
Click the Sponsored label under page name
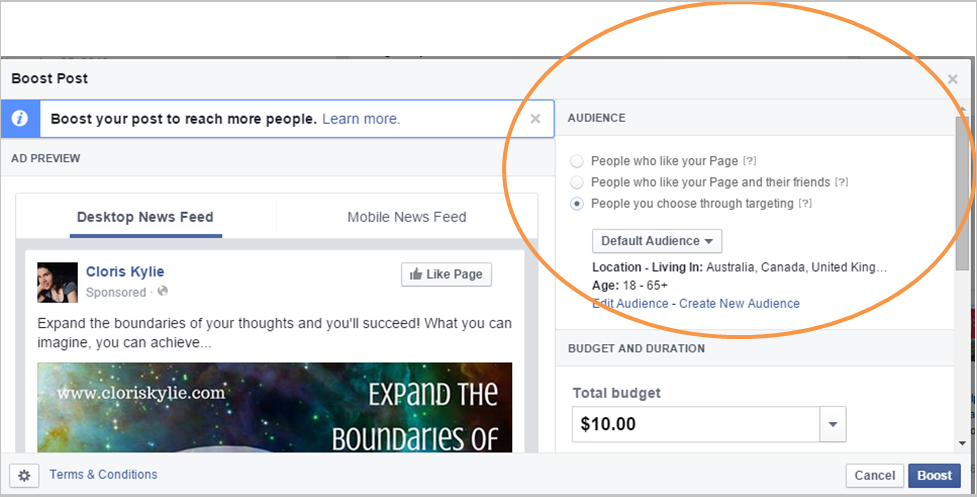coord(116,292)
